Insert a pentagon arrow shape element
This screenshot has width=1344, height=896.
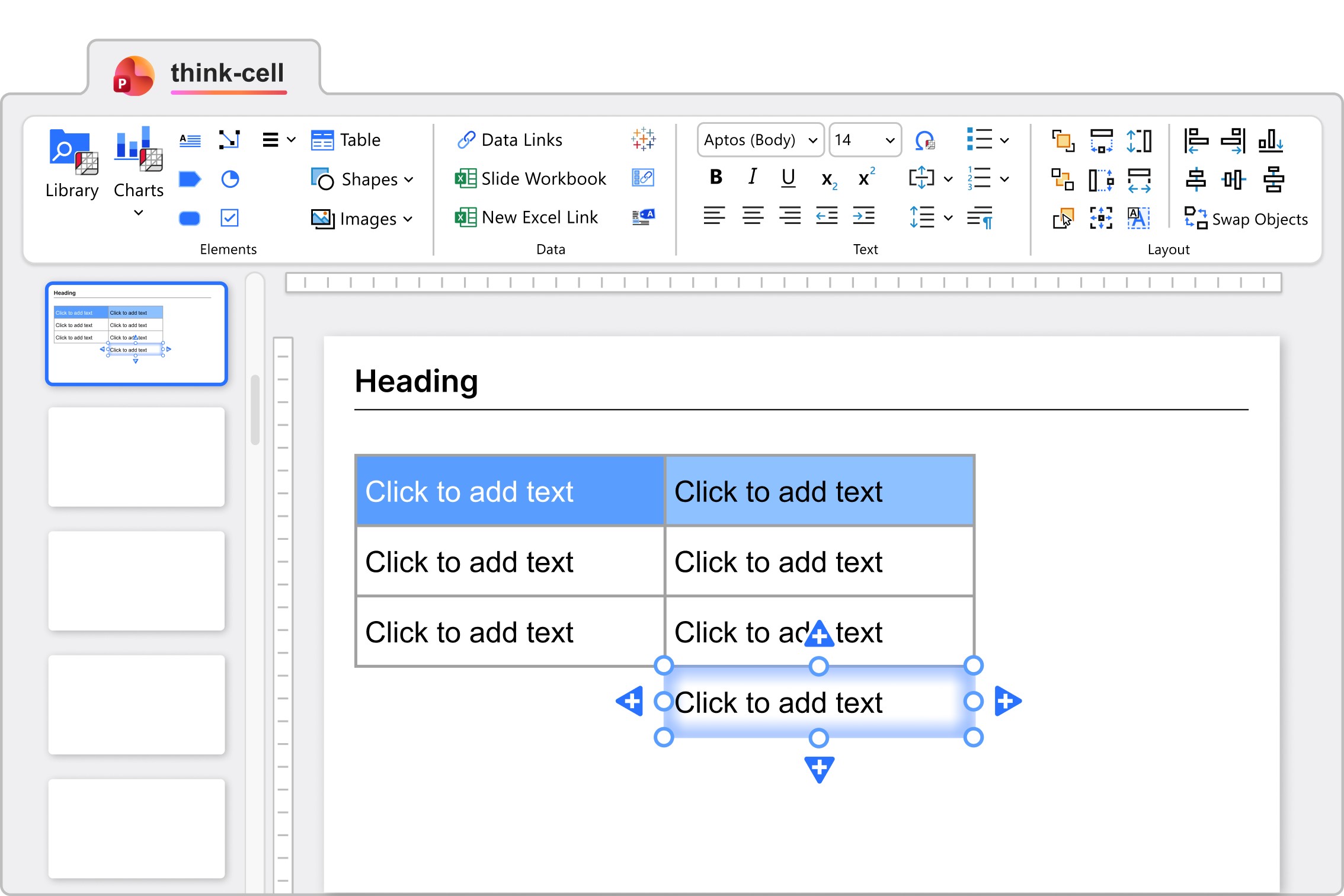[190, 179]
